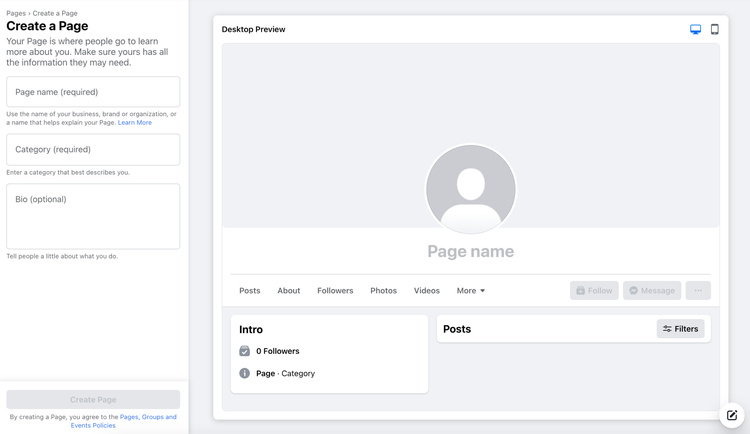Viewport: 750px width, 434px height.
Task: Open the Learn More link
Action: pyautogui.click(x=135, y=122)
